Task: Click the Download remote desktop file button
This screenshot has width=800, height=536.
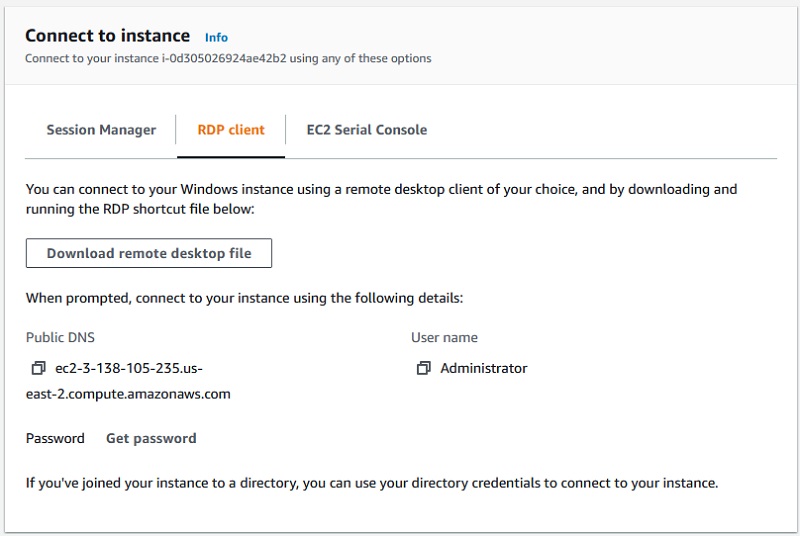Action: coord(149,253)
